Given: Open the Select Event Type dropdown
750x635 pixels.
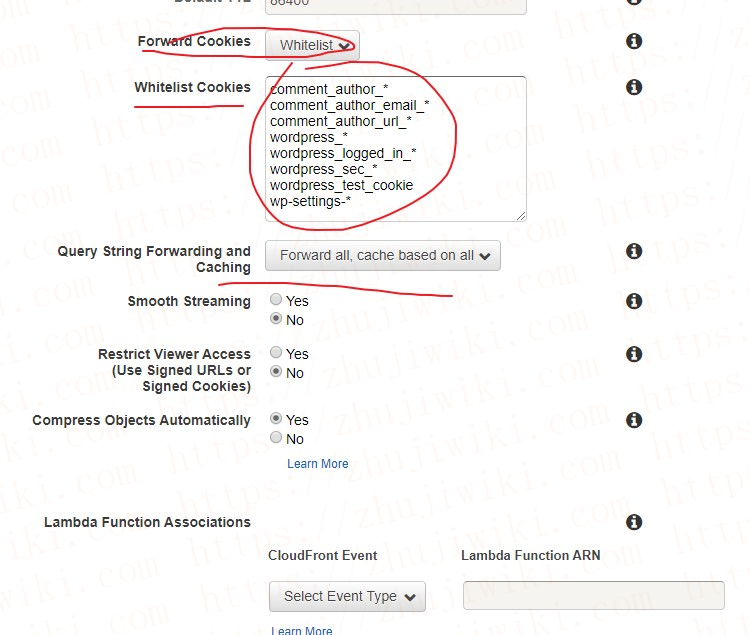Looking at the screenshot, I should click(x=347, y=596).
